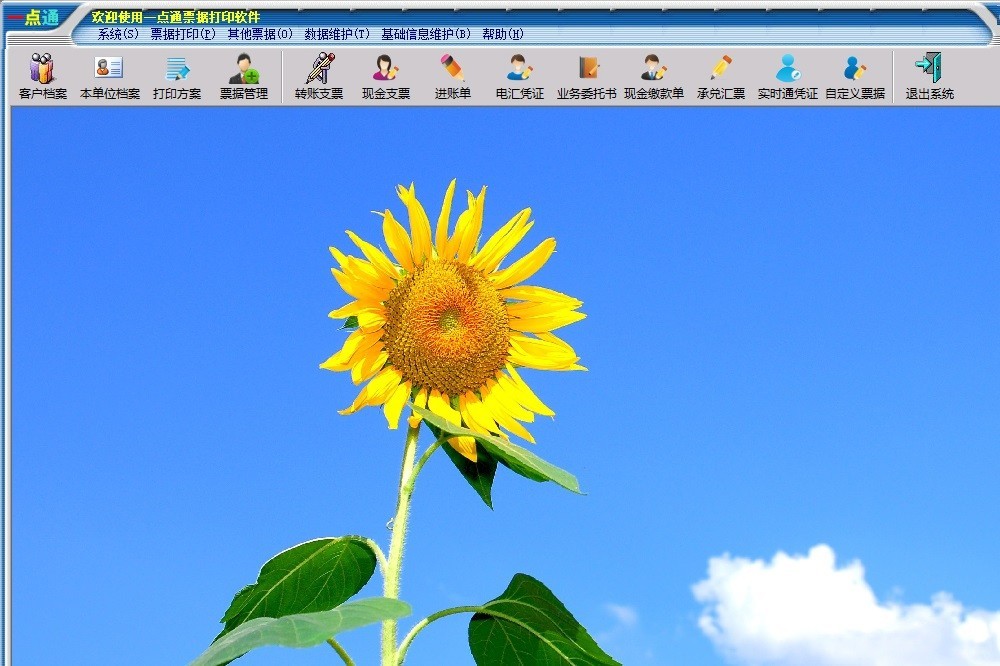Open the 帮助(H) help menu
This screenshot has height=666, width=1000.
point(503,34)
